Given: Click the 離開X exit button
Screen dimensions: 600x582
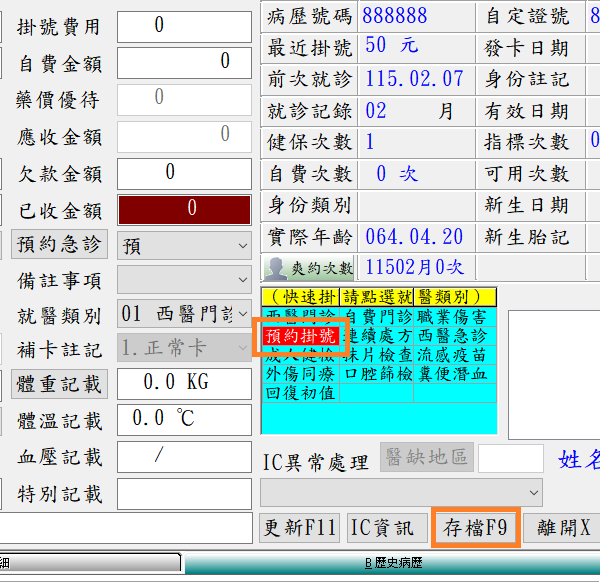Looking at the screenshot, I should point(563,528).
